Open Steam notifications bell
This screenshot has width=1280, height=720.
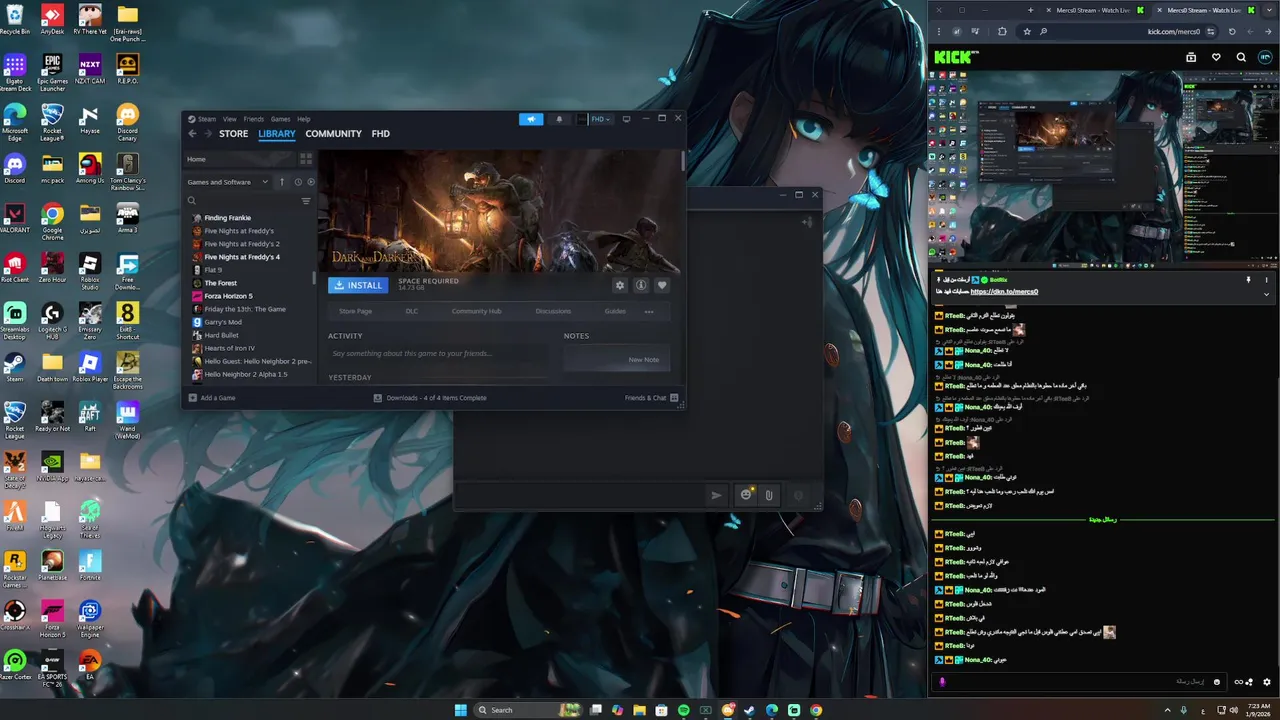point(559,119)
